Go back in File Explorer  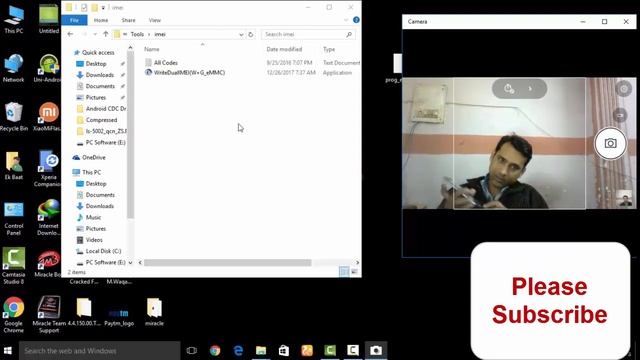click(x=70, y=34)
